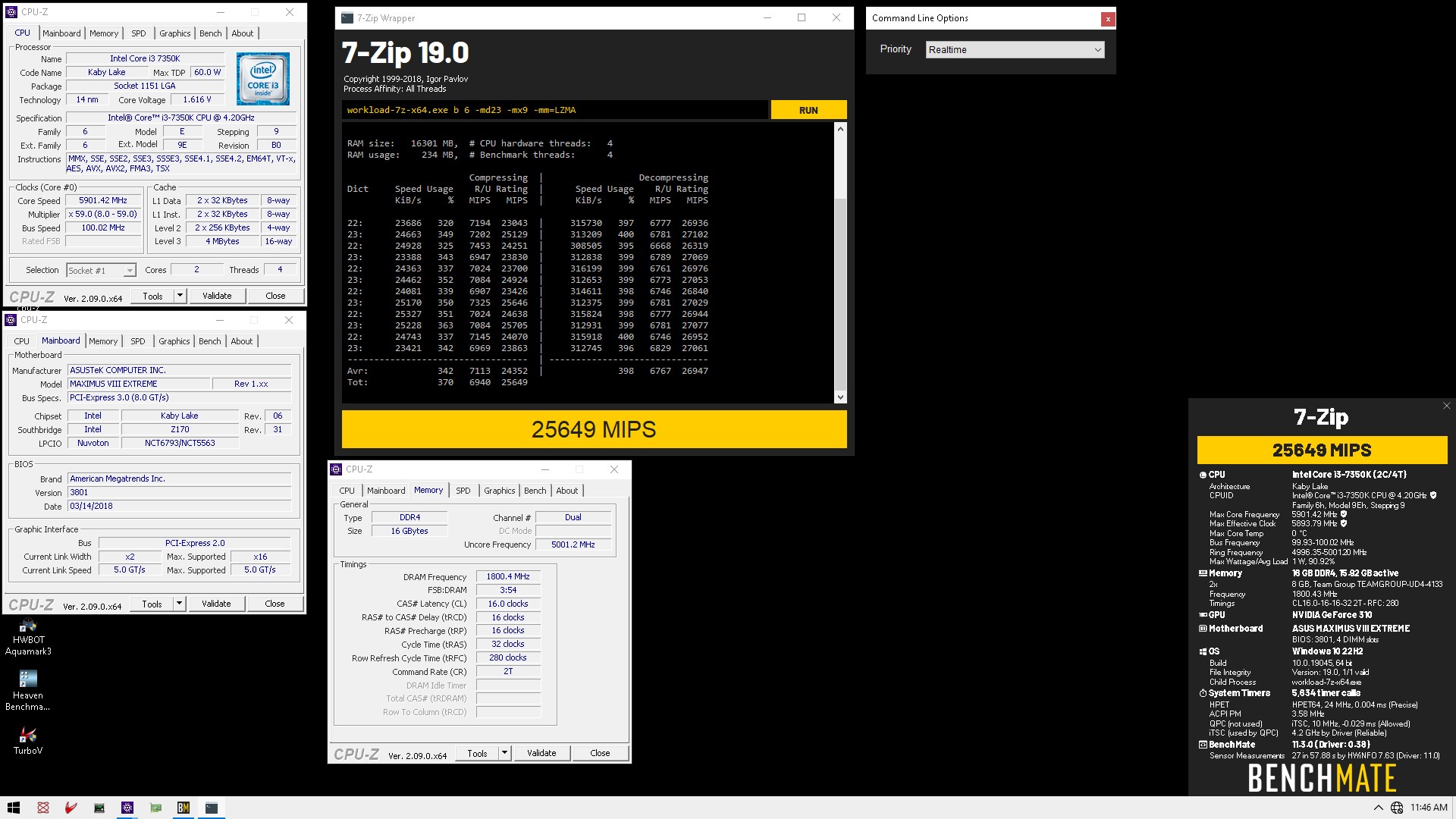Click Tools button in the Memory CPU-Z window
The image size is (1456, 819).
coord(477,753)
